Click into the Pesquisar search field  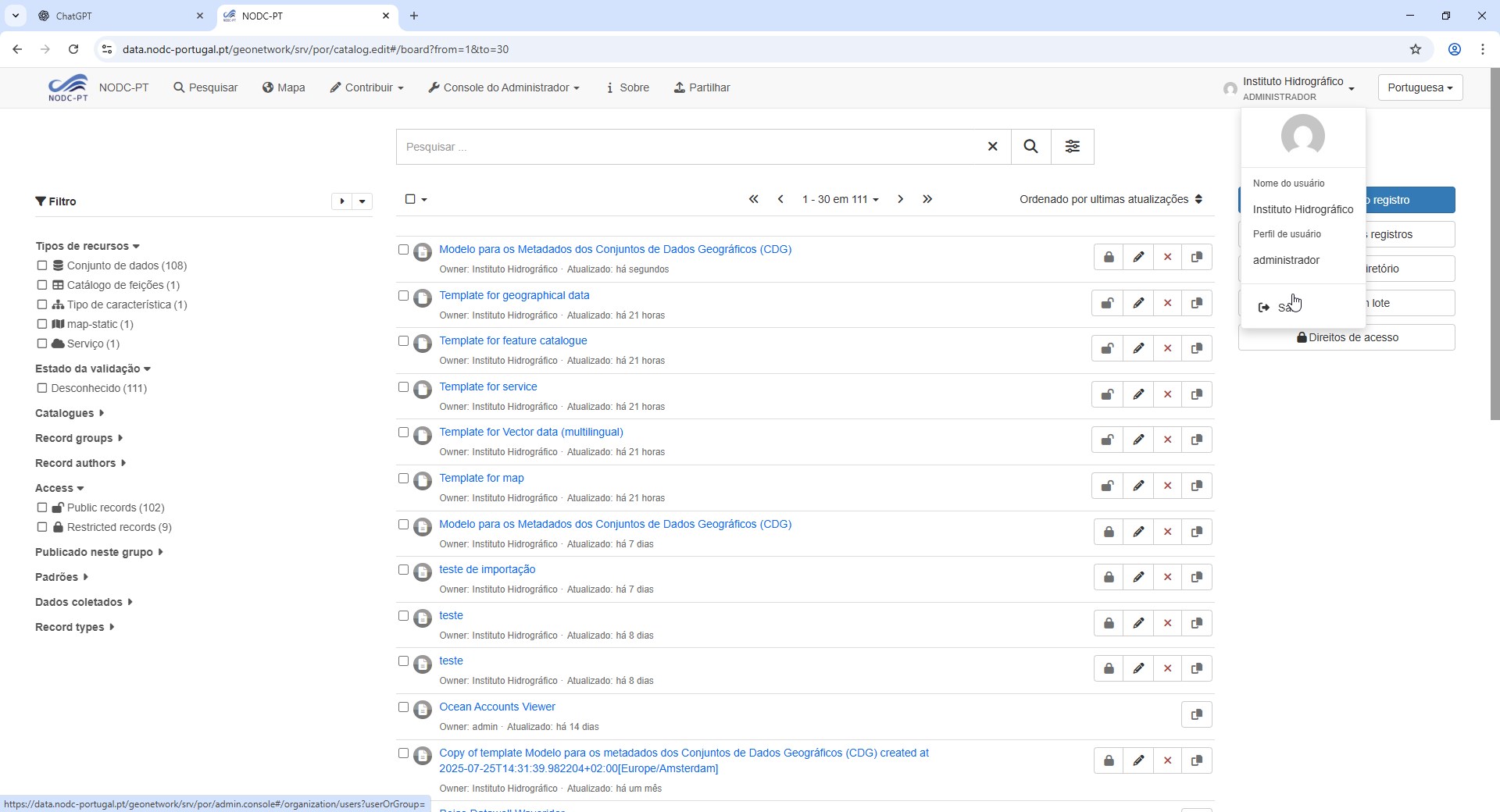coord(687,147)
